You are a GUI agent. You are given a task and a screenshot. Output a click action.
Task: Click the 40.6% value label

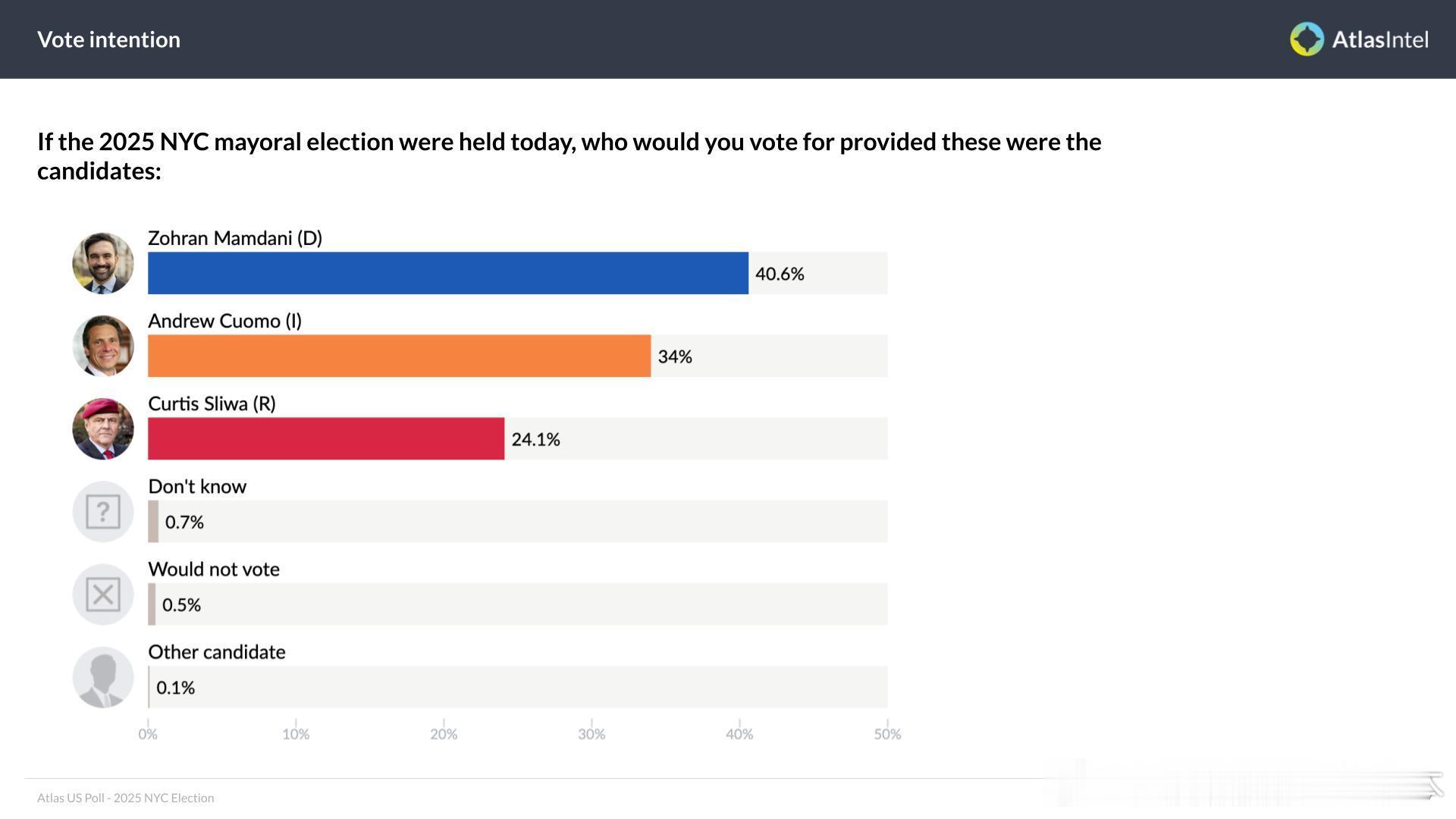[x=780, y=274]
